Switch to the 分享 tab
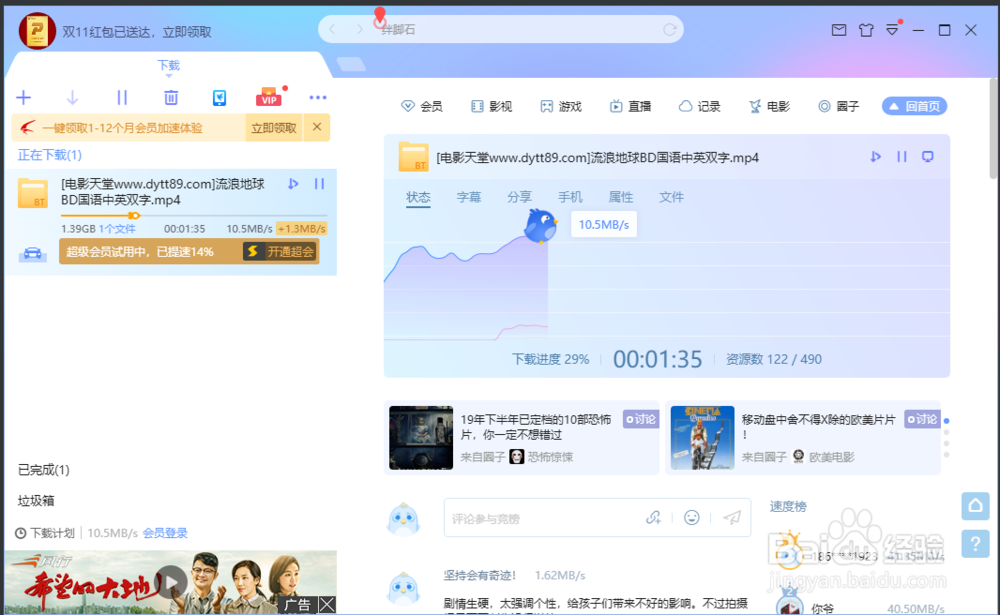 (519, 197)
